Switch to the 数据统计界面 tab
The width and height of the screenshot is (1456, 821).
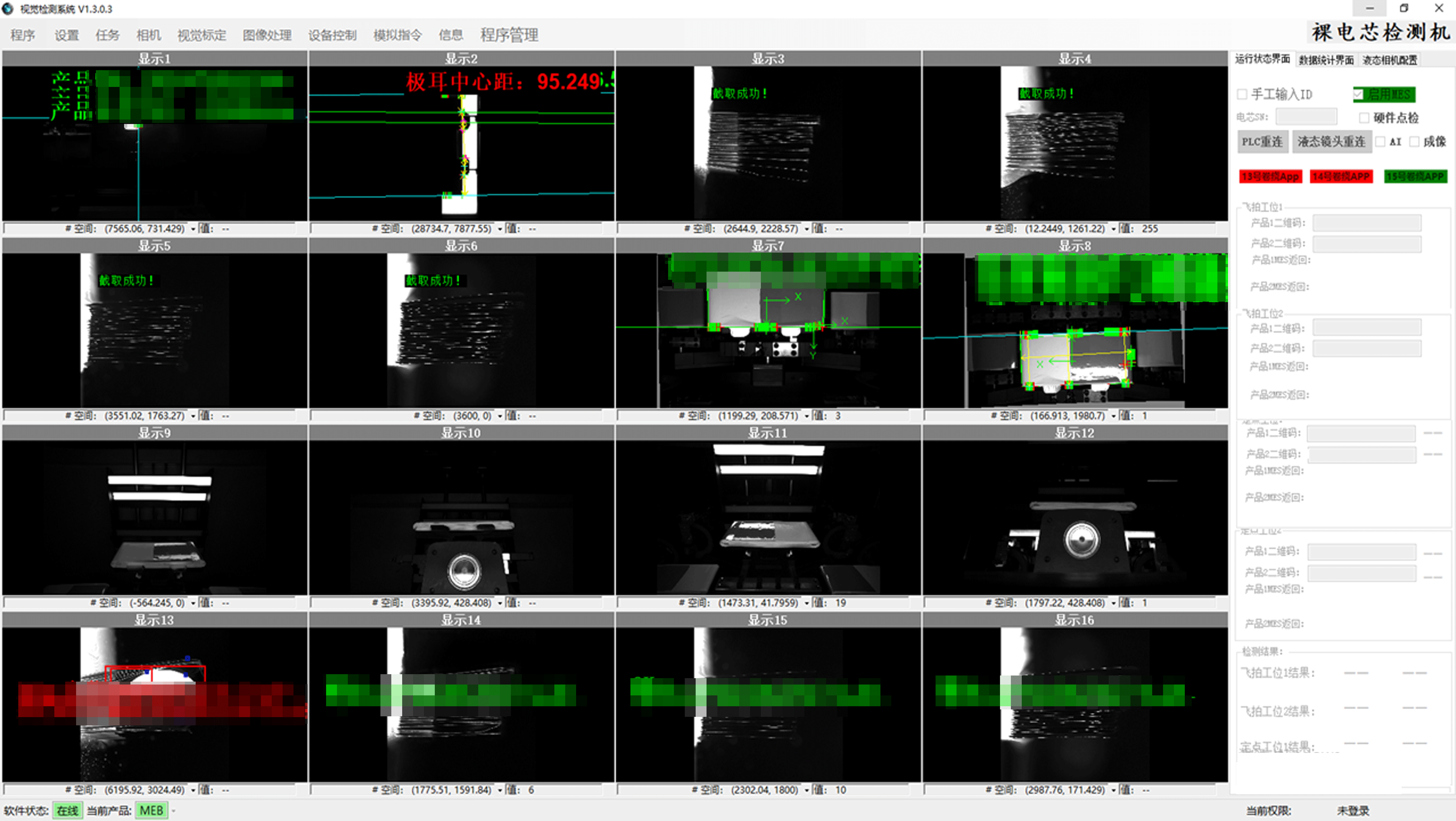point(1326,60)
